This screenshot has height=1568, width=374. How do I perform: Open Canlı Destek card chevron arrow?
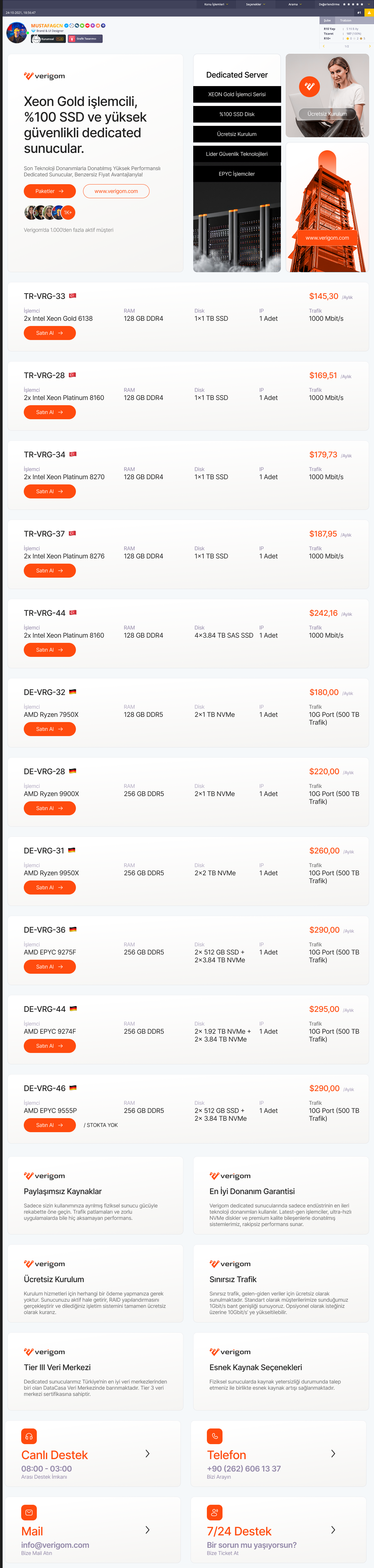(147, 1454)
